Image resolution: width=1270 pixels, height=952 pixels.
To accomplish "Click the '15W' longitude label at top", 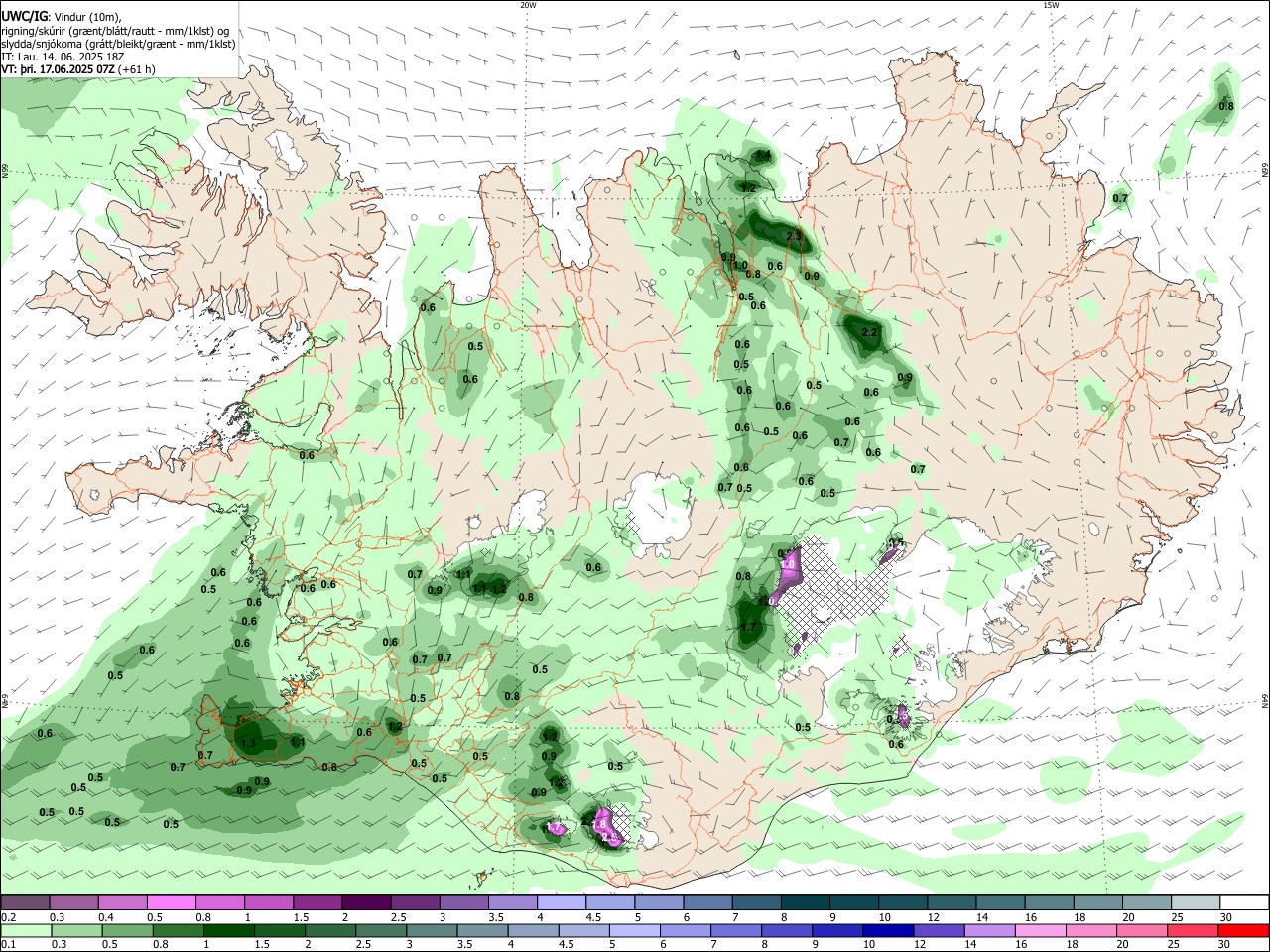I will tap(1051, 5).
